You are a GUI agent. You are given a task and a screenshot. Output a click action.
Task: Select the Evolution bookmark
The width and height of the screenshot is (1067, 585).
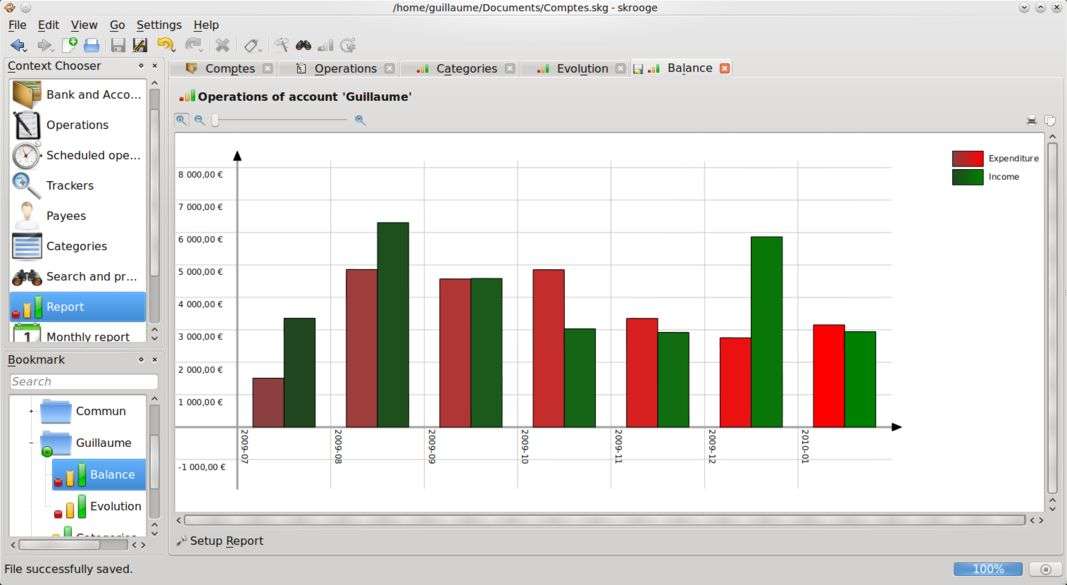click(x=115, y=506)
